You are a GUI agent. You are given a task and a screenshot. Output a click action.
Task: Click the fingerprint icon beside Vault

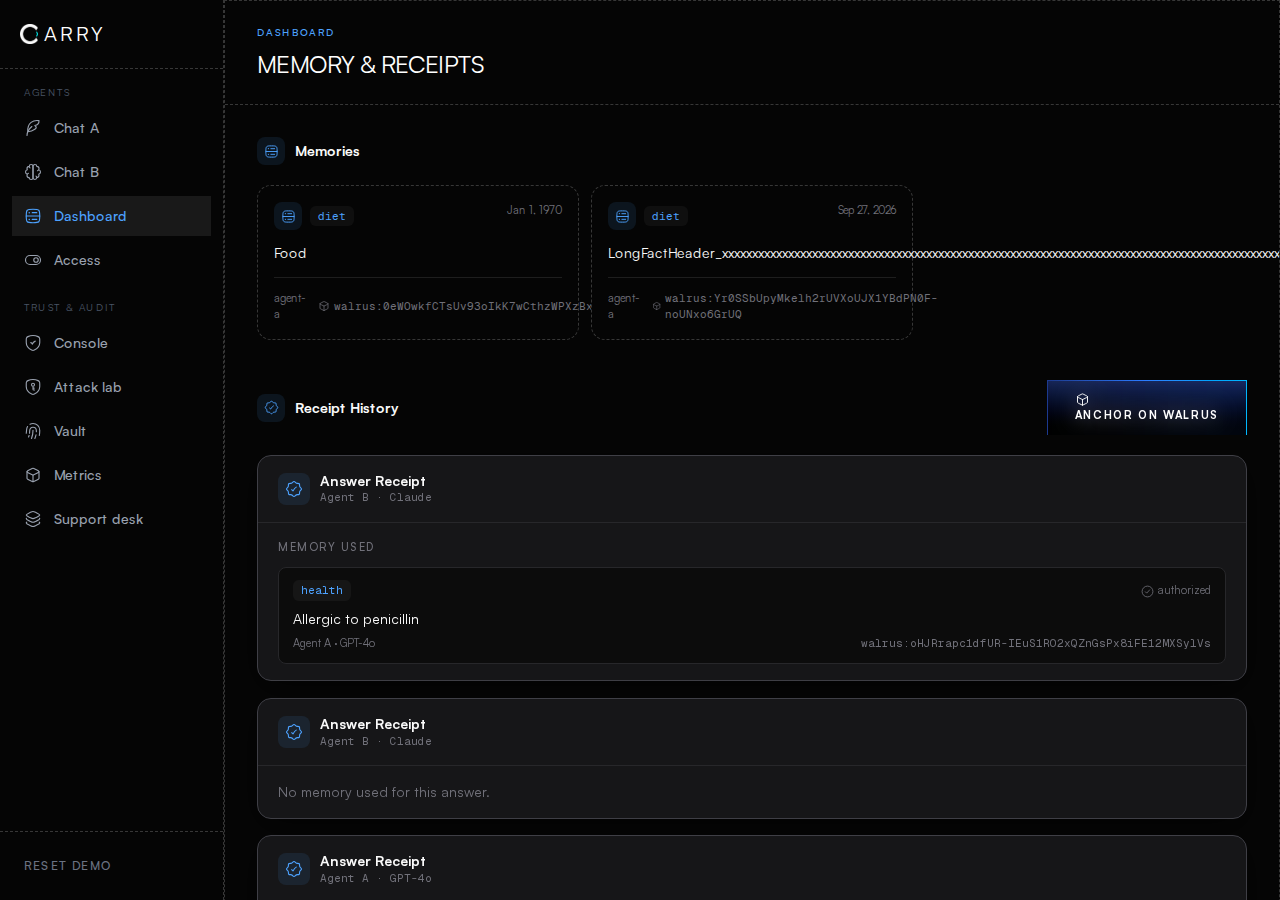click(x=33, y=431)
